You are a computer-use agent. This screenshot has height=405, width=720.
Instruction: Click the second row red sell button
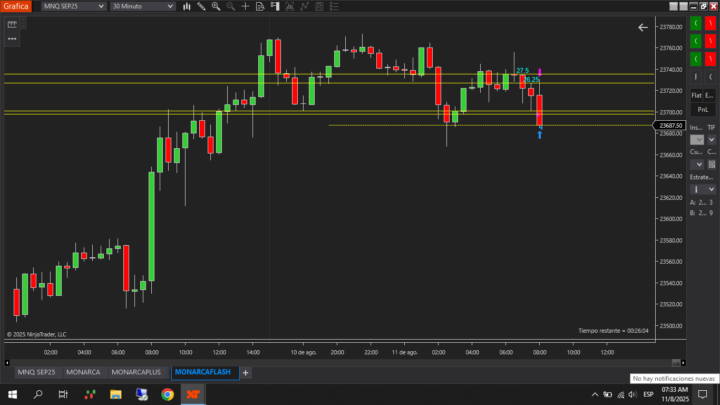pos(710,41)
